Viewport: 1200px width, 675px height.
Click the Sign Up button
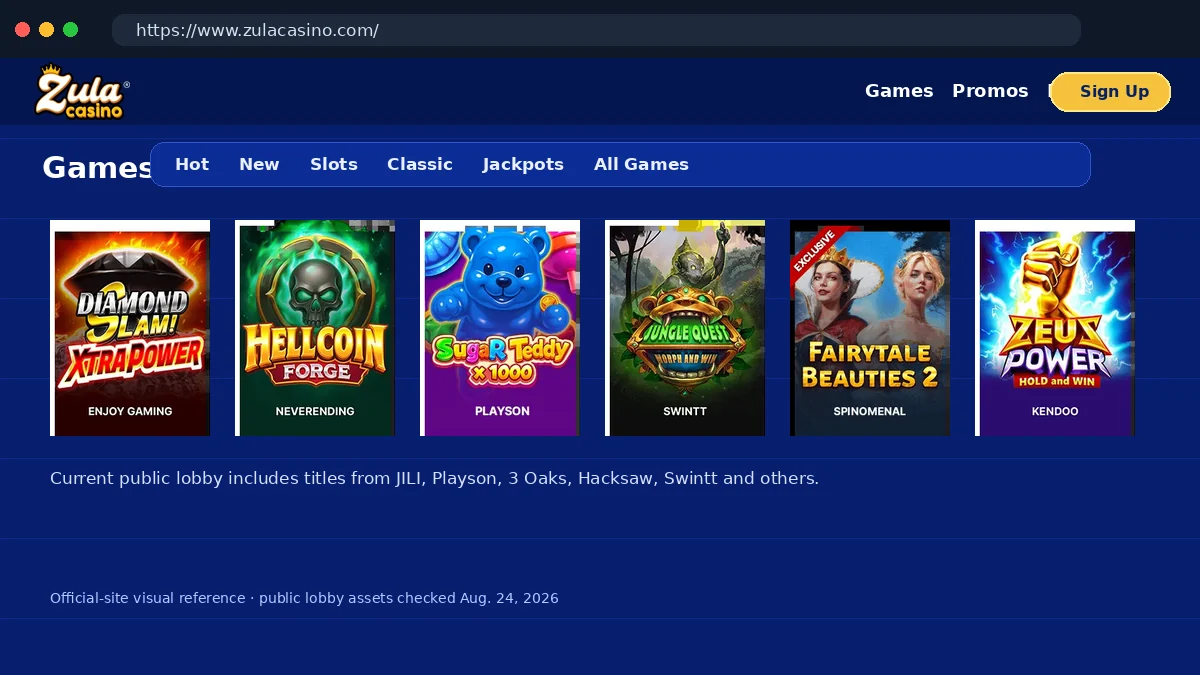click(x=1110, y=92)
